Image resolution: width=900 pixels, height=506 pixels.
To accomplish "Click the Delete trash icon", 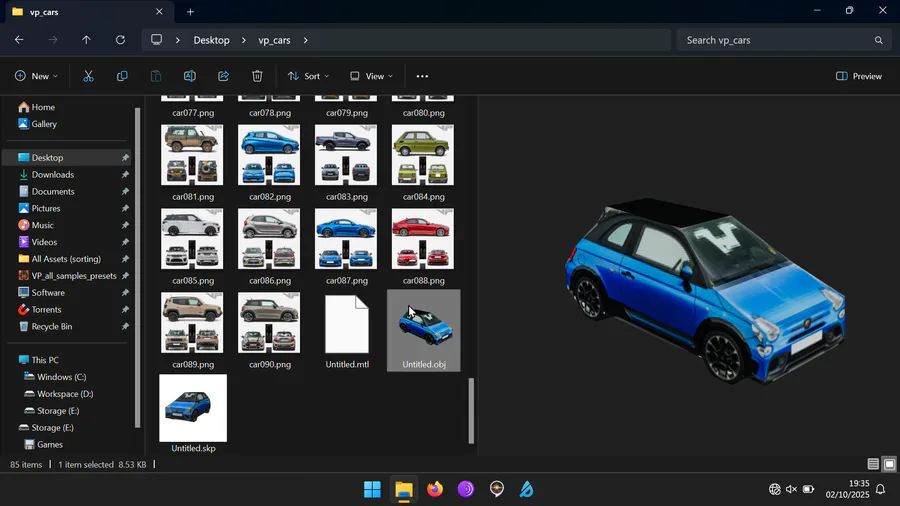I will coord(257,76).
